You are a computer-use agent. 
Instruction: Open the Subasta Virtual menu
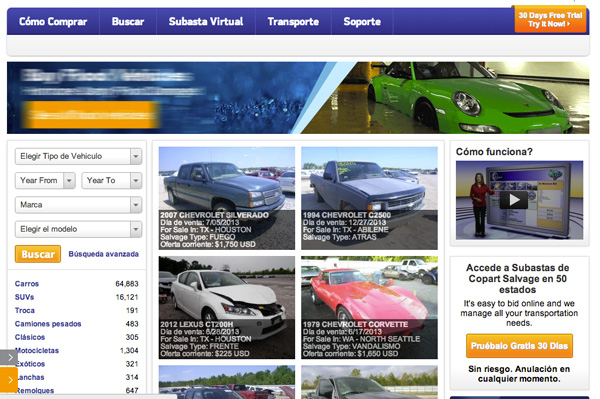coord(206,21)
